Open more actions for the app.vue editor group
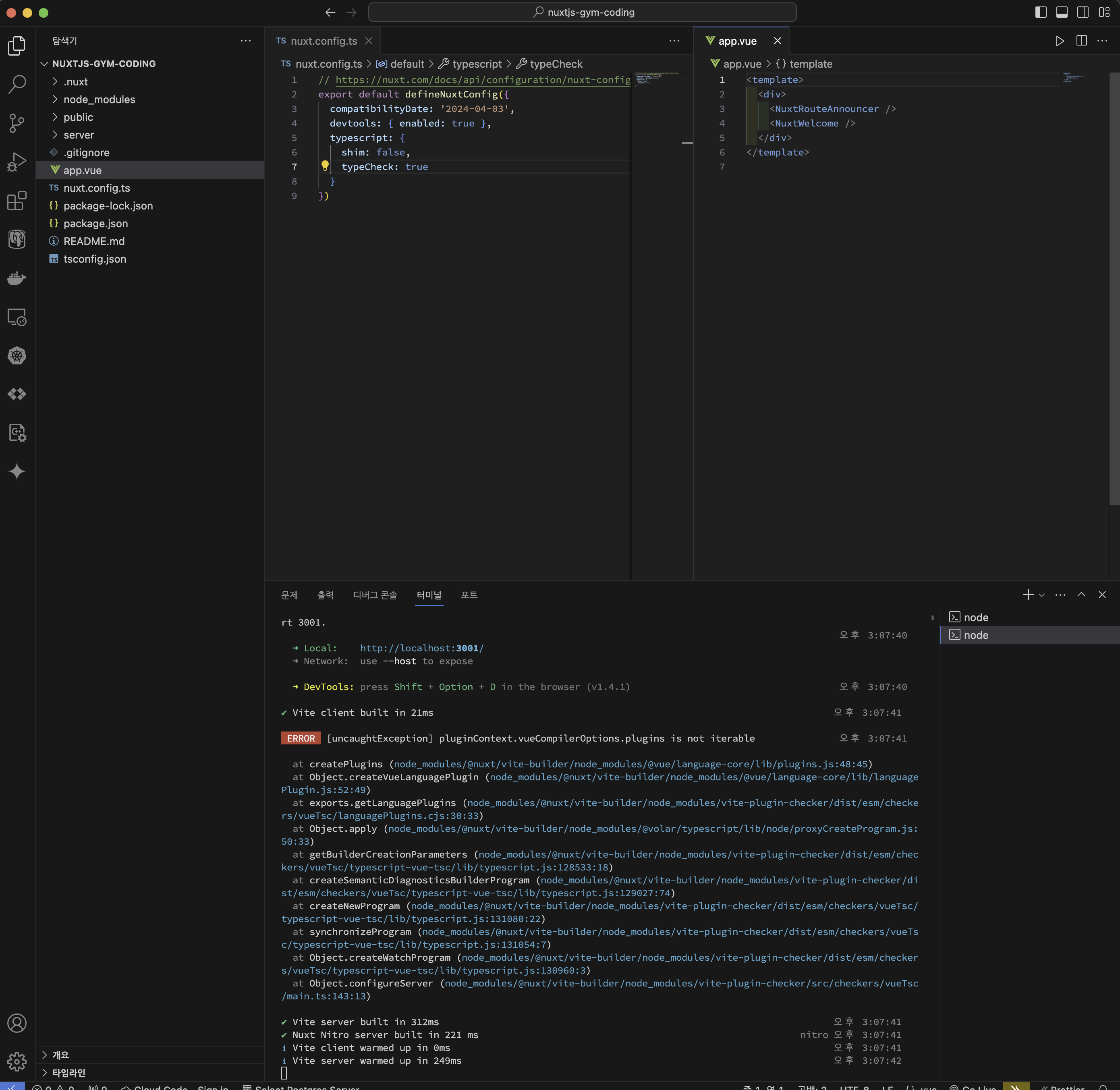This screenshot has width=1120, height=1090. [1102, 41]
